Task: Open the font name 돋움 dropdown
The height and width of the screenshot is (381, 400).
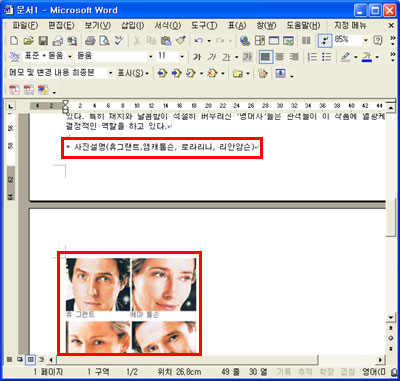Action: (x=151, y=57)
